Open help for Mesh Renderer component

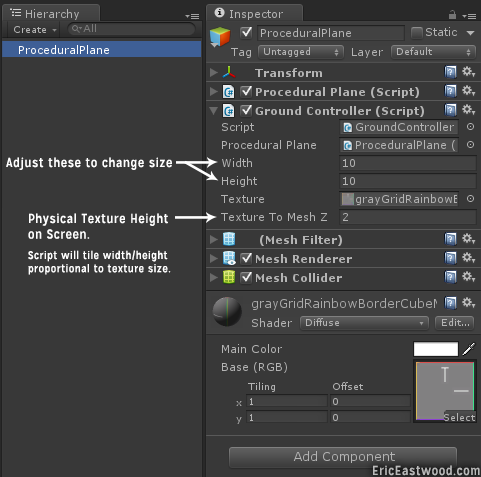point(450,258)
